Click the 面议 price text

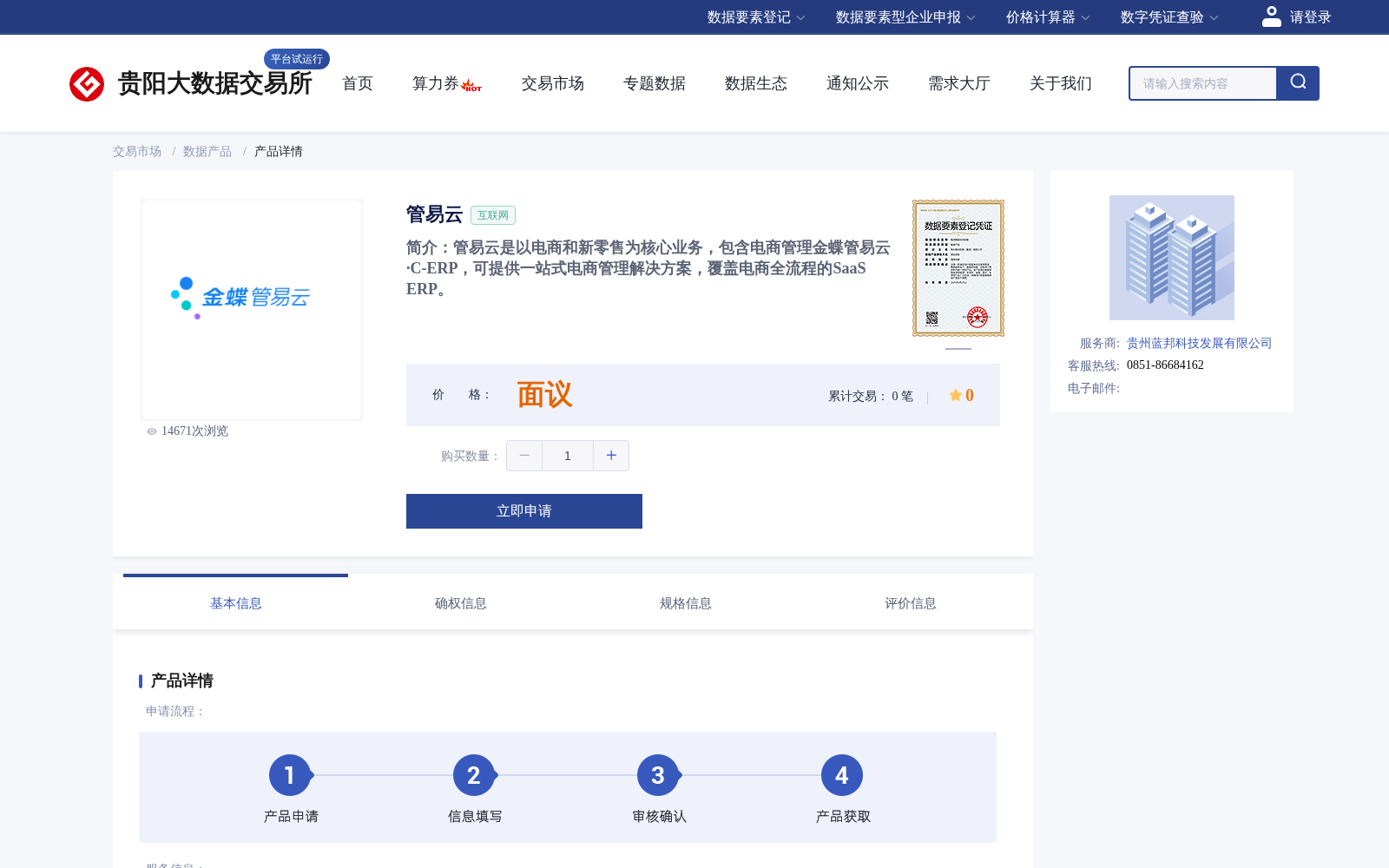click(545, 395)
